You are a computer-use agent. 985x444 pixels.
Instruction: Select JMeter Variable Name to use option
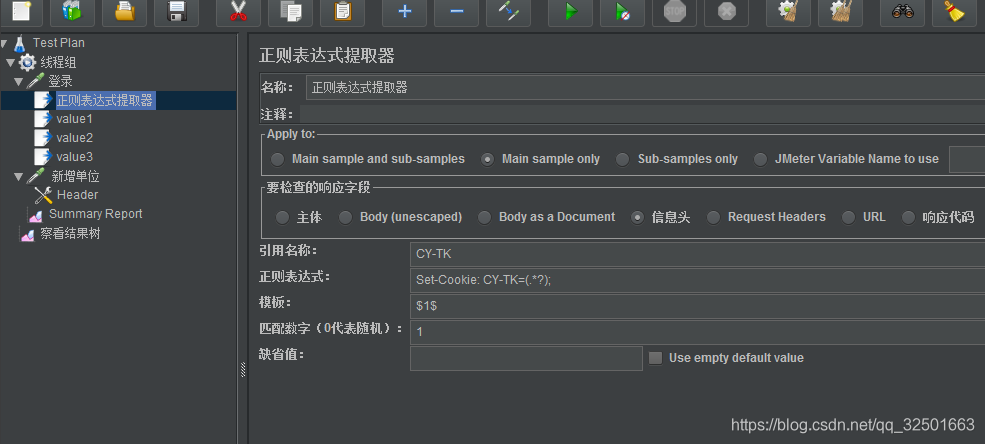(x=761, y=160)
